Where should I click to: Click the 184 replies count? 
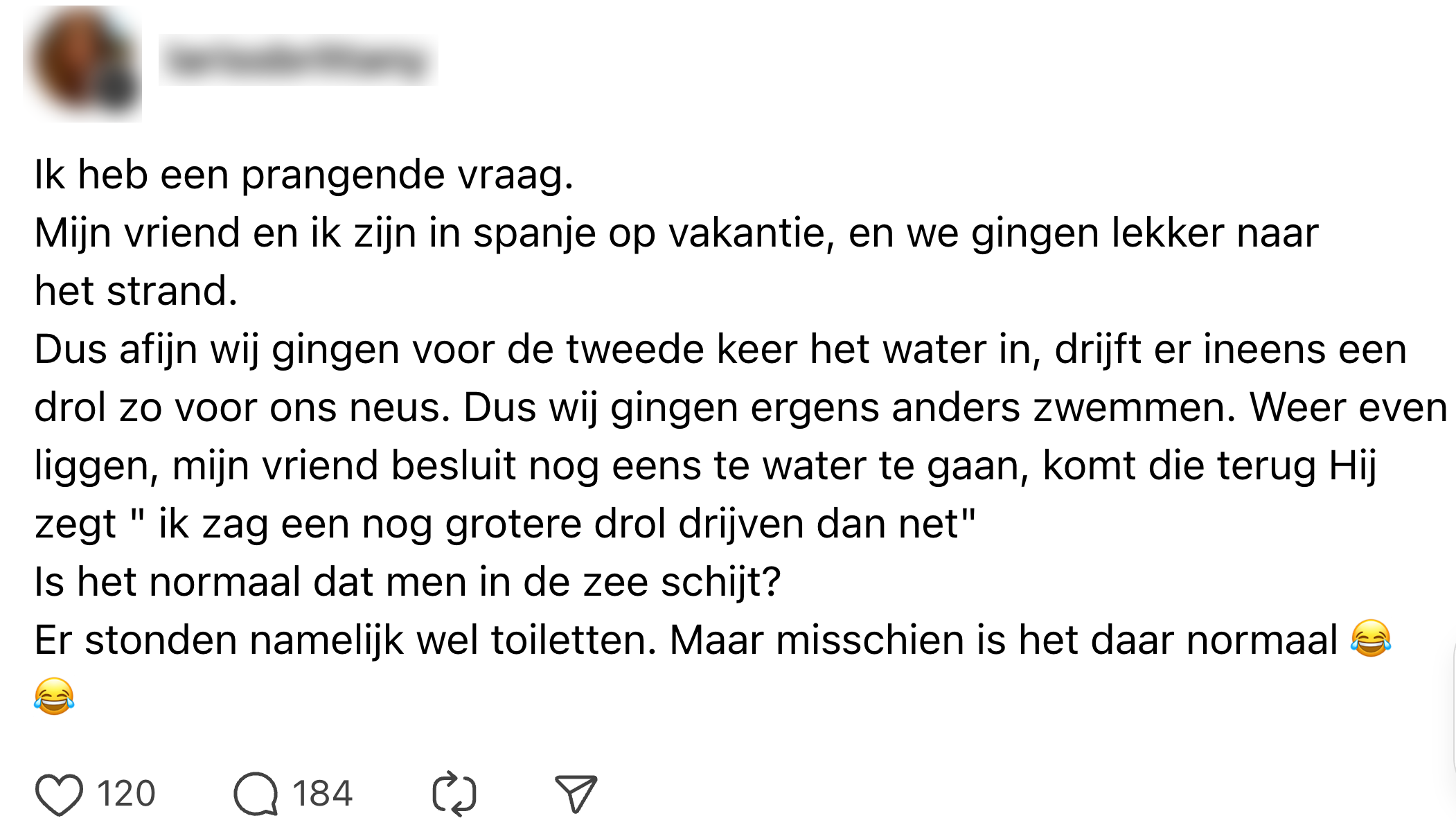coord(322,794)
